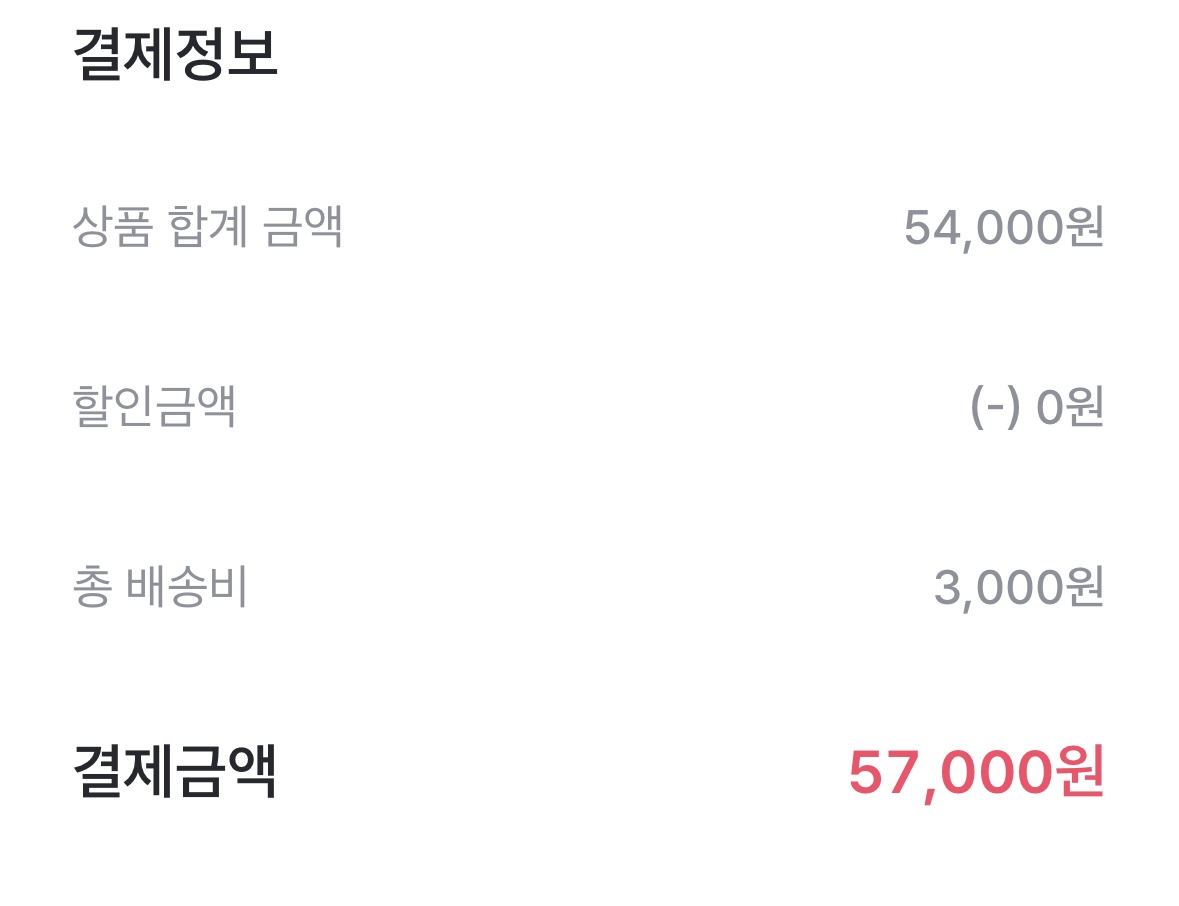Select the red 57,000원 payment total
The image size is (1179, 906).
click(975, 773)
